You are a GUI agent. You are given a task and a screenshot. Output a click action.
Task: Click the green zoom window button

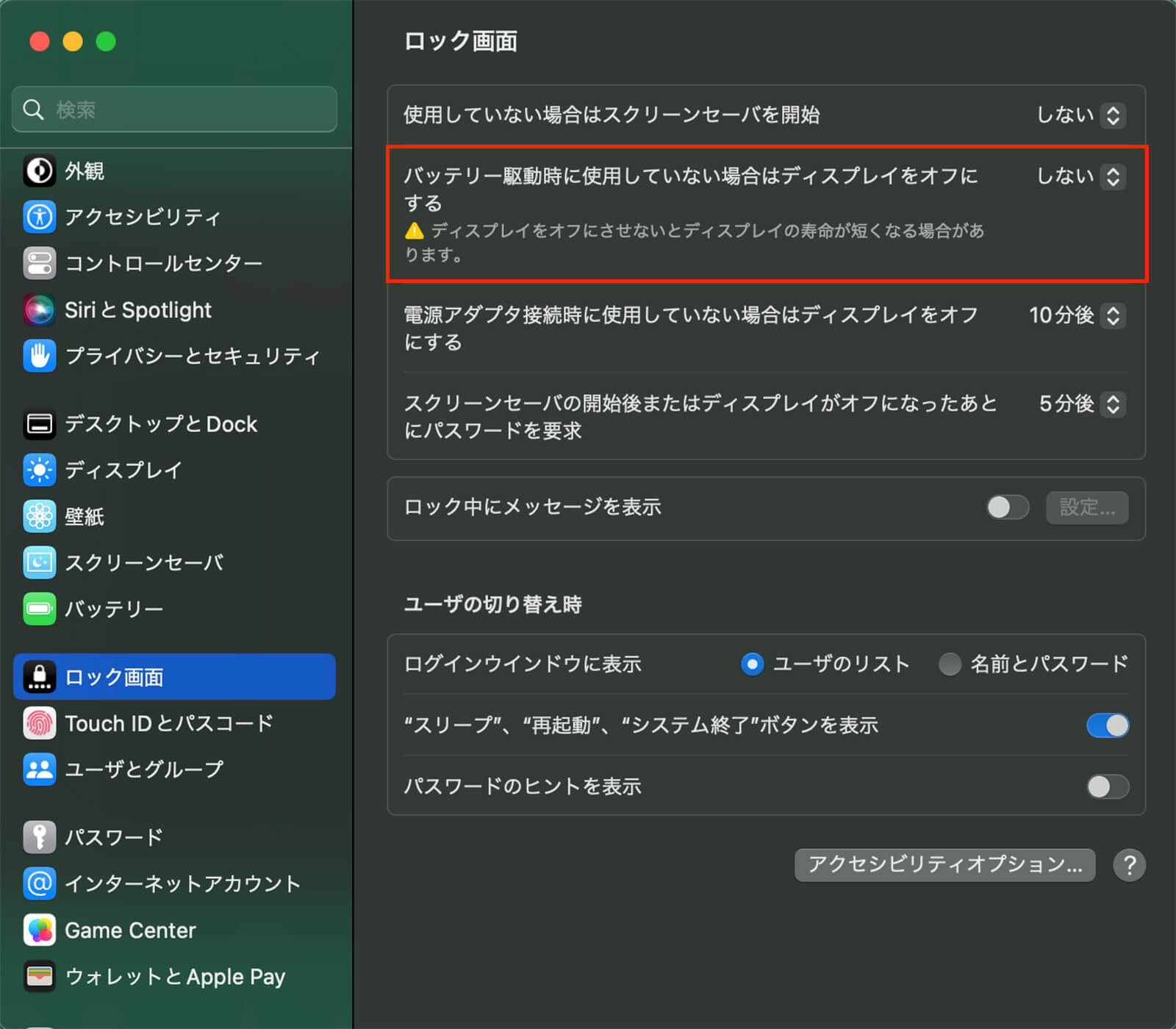pos(106,41)
